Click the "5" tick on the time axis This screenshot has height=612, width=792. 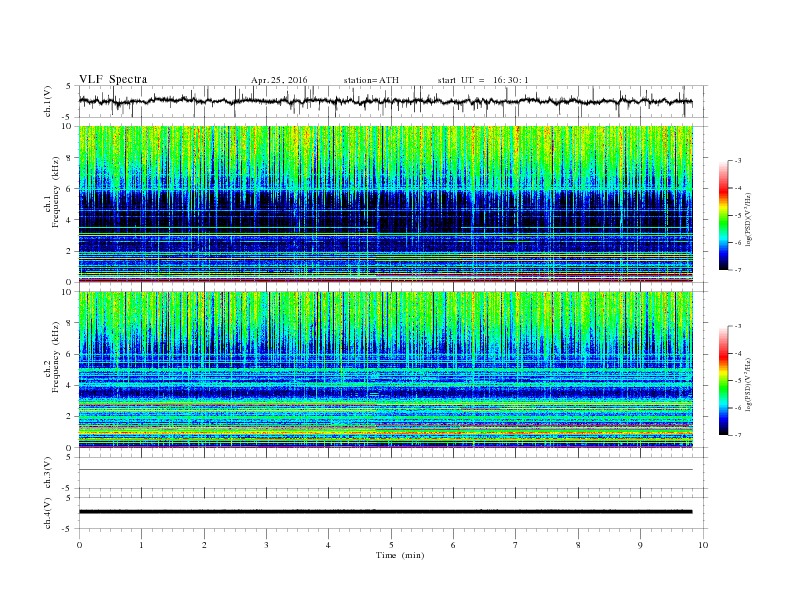pos(391,545)
